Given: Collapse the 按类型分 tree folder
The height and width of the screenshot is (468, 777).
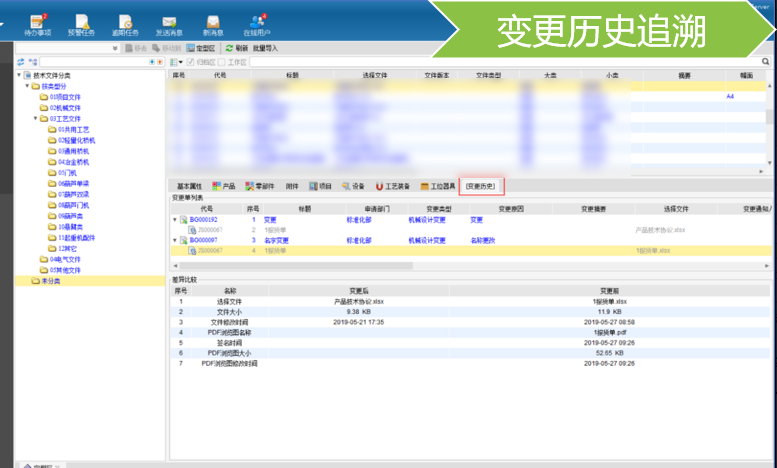Looking at the screenshot, I should [28, 86].
